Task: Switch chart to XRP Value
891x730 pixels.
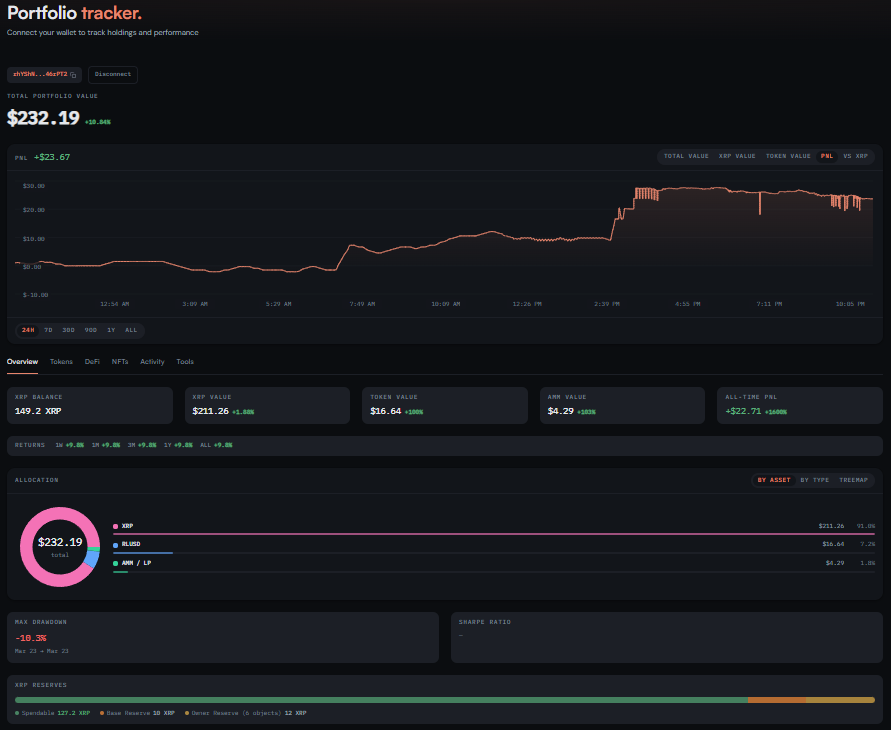Action: point(736,156)
